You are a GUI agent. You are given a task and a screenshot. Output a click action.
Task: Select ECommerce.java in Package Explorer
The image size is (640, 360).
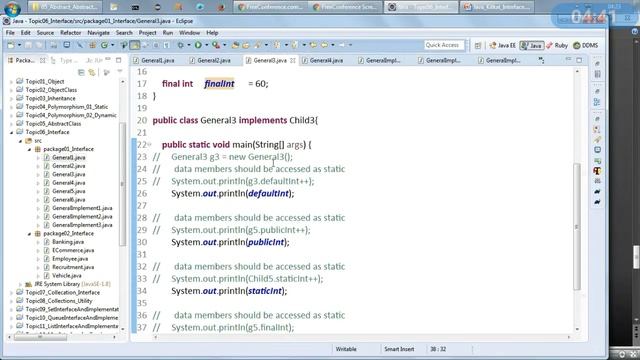pos(73,250)
